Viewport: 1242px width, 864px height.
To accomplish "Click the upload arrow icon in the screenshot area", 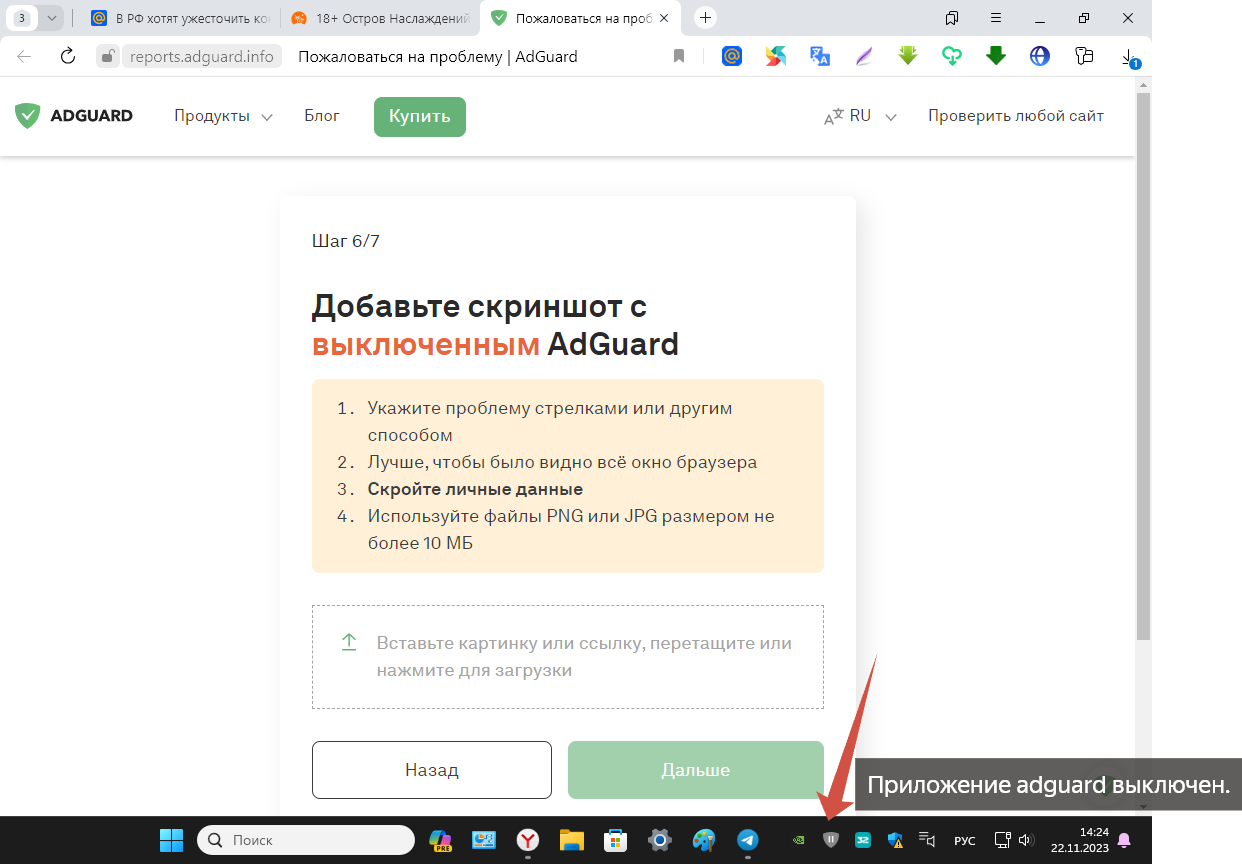I will (348, 644).
